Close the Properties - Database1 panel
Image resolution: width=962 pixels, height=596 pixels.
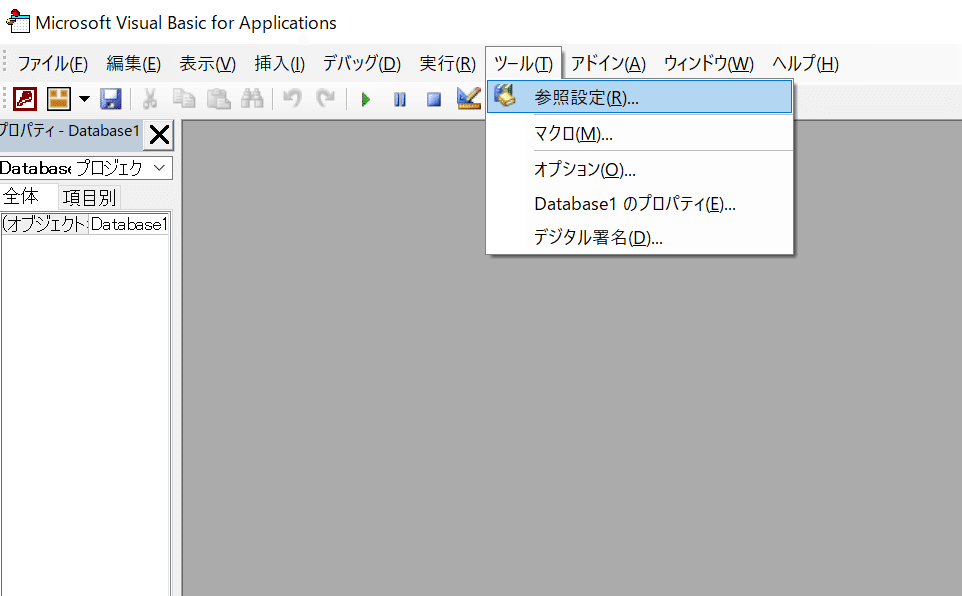(x=159, y=134)
